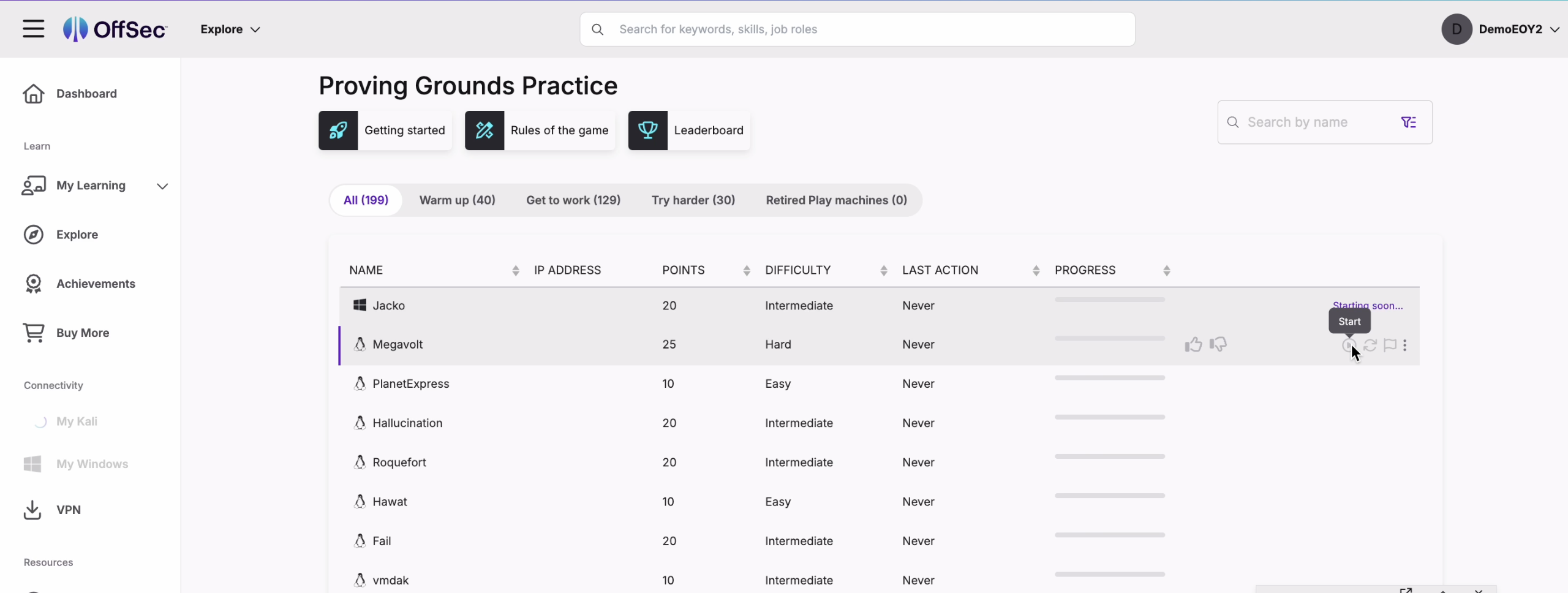
Task: Open the Hallucination machine row
Action: tap(880, 423)
